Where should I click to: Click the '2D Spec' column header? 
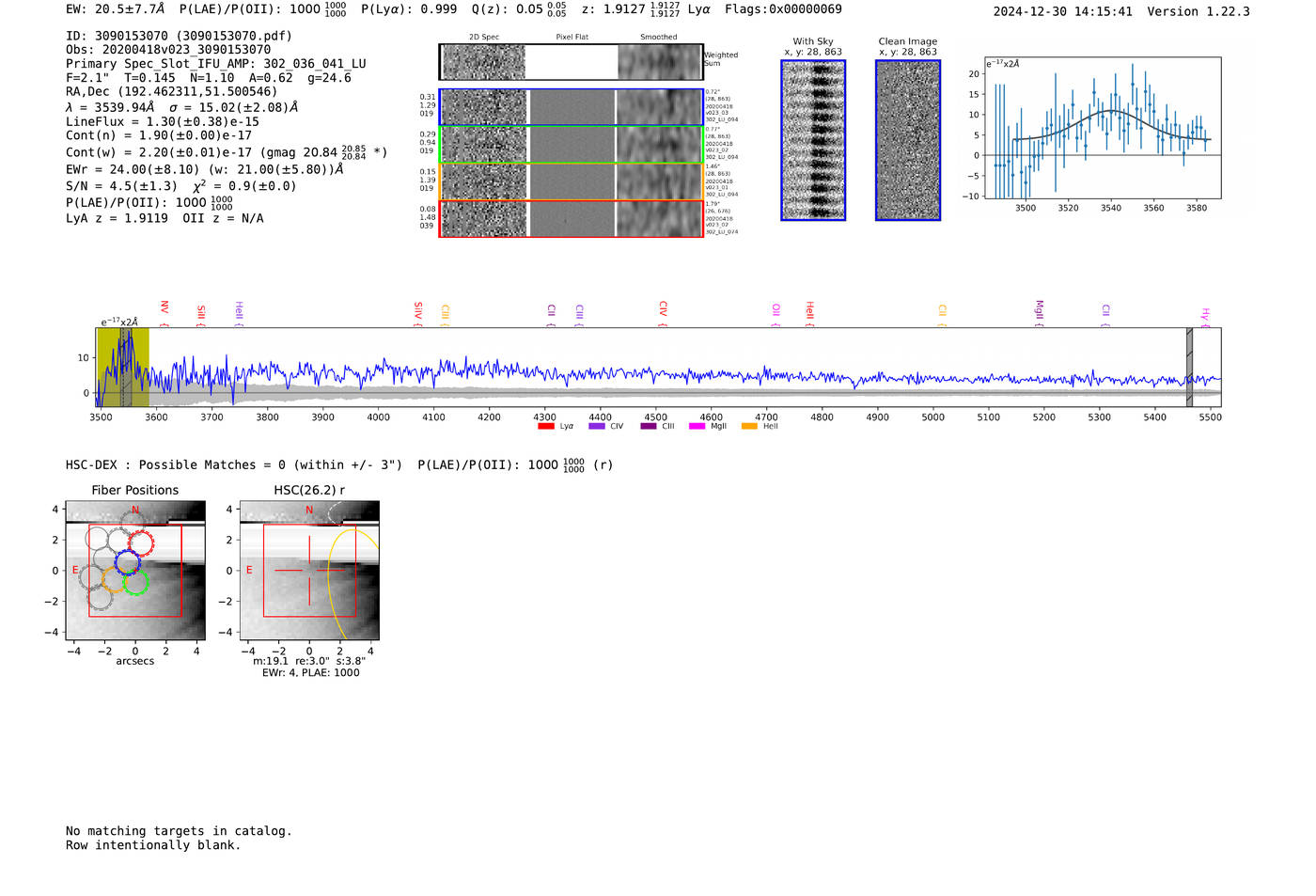(484, 38)
